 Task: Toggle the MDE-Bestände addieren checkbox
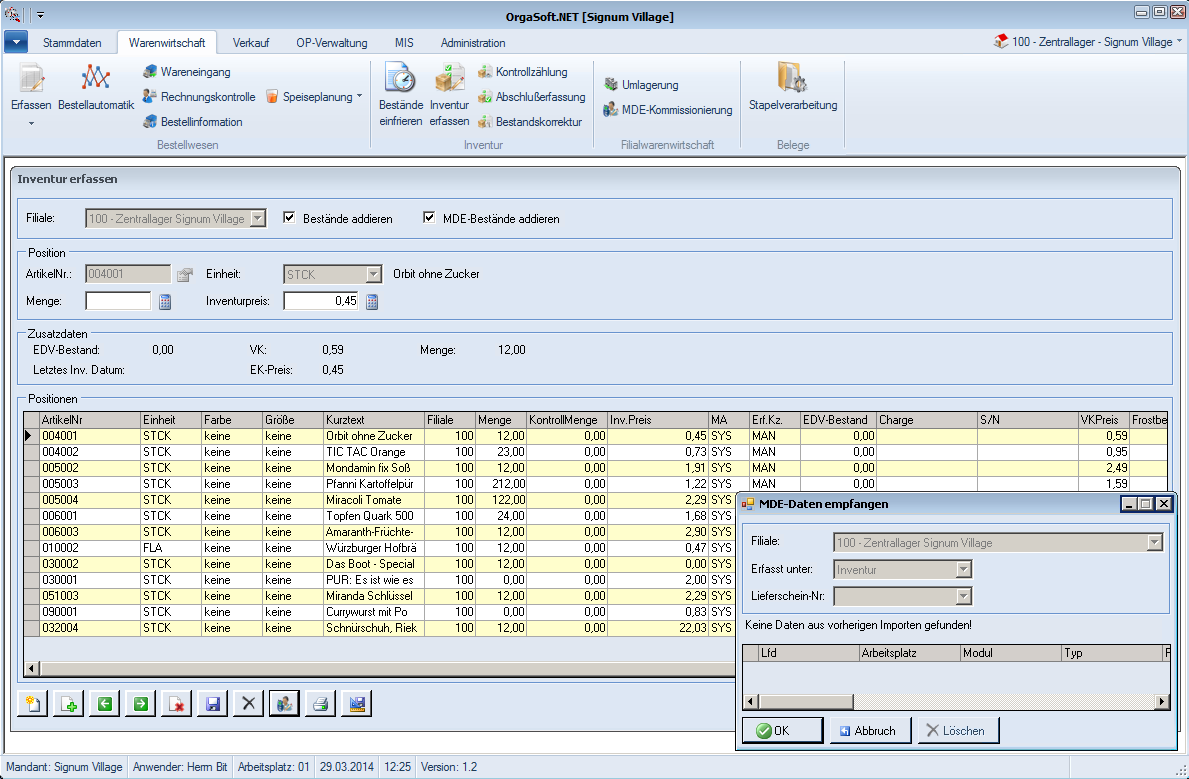tap(430, 218)
